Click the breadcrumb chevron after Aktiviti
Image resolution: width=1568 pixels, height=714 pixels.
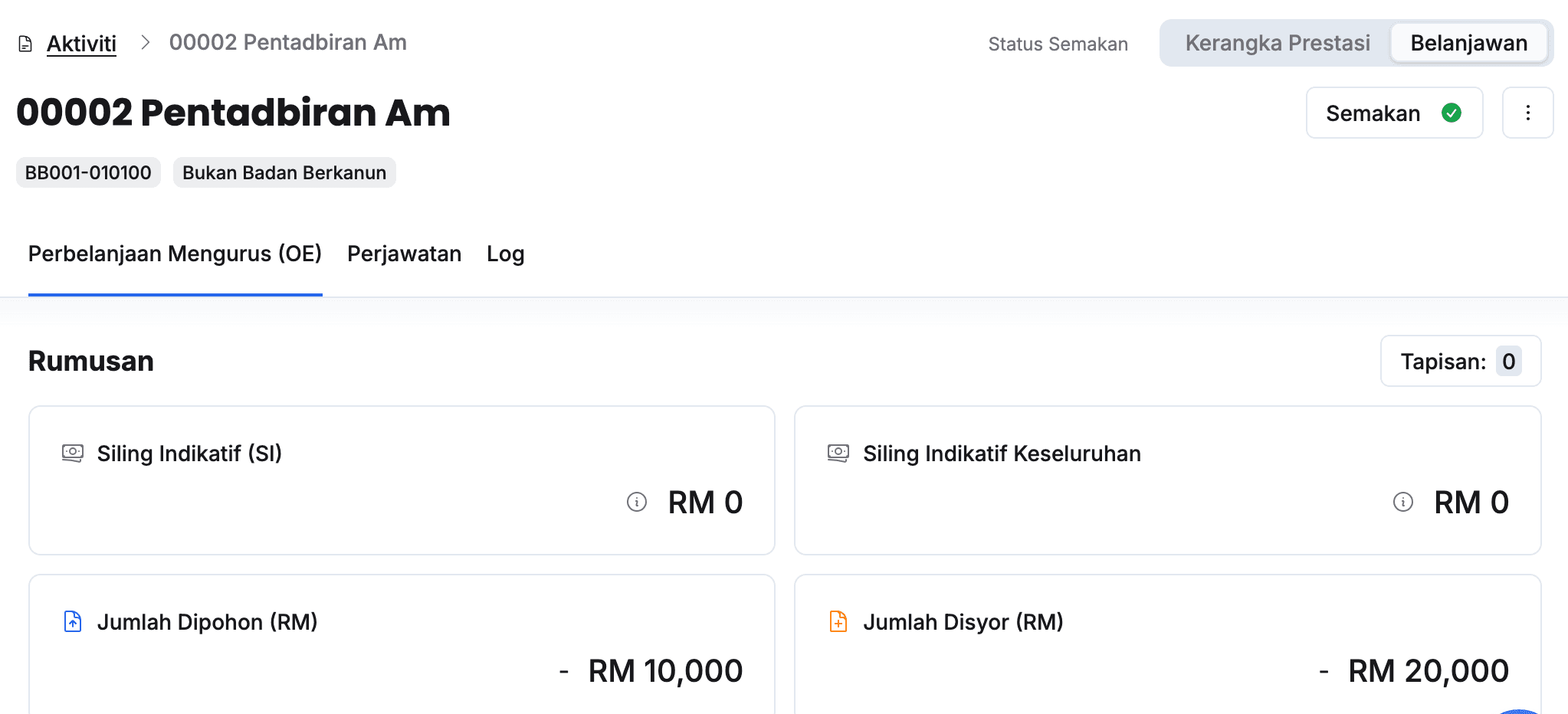(146, 42)
